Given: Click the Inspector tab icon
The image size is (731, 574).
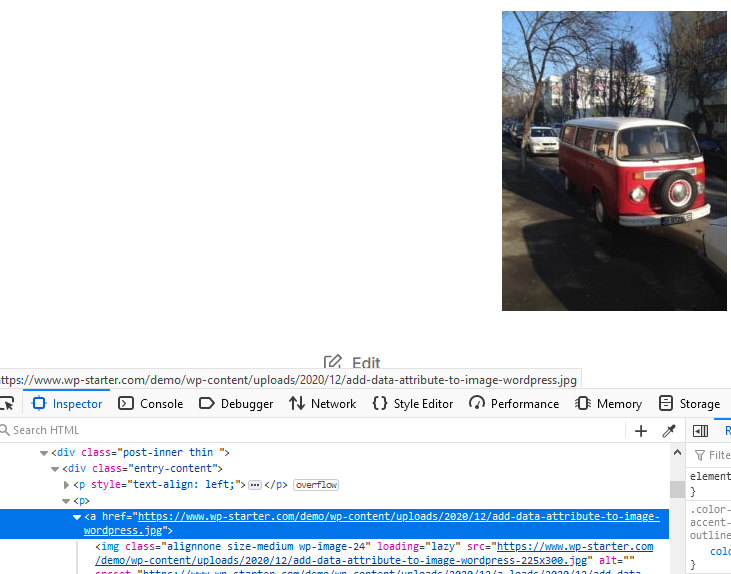Looking at the screenshot, I should coord(39,403).
